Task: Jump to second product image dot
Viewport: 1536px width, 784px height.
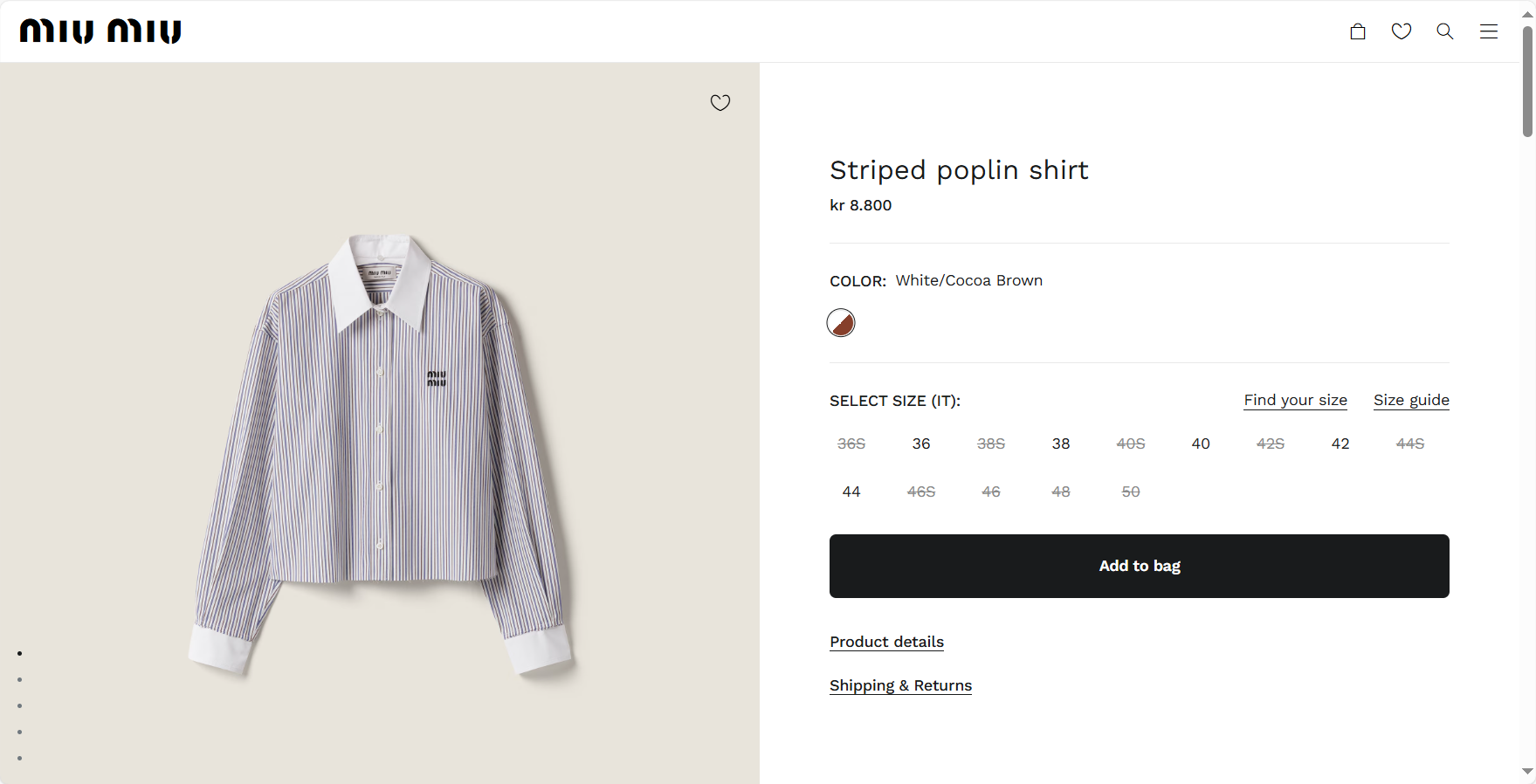Action: click(x=19, y=679)
